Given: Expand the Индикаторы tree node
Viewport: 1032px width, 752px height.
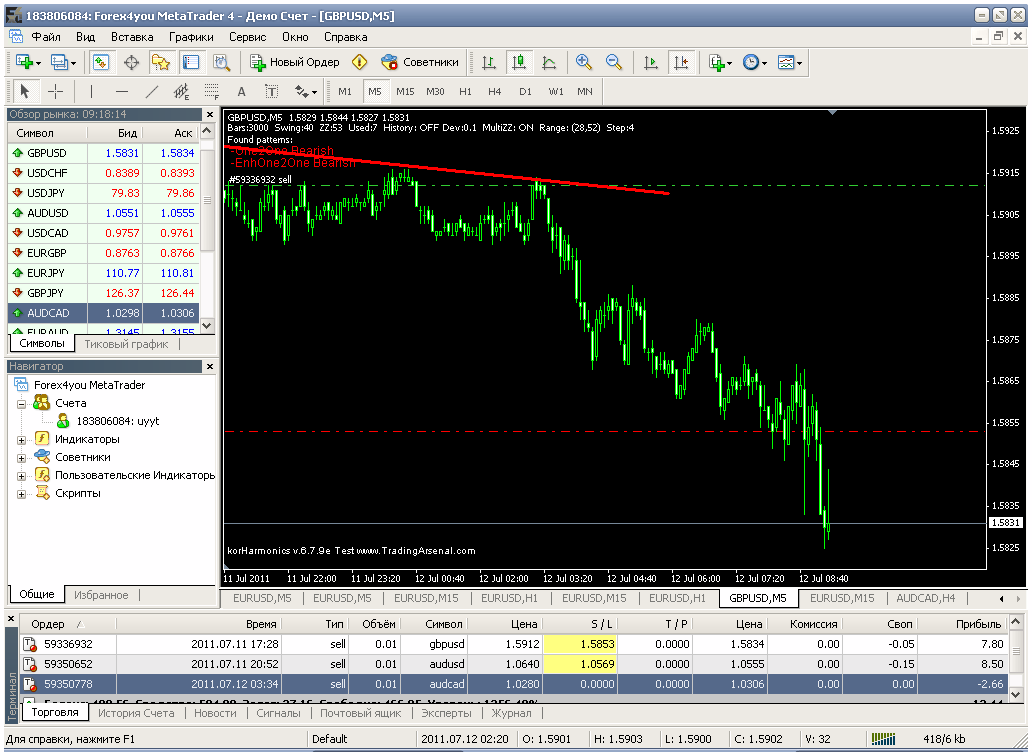Looking at the screenshot, I should 21,440.
